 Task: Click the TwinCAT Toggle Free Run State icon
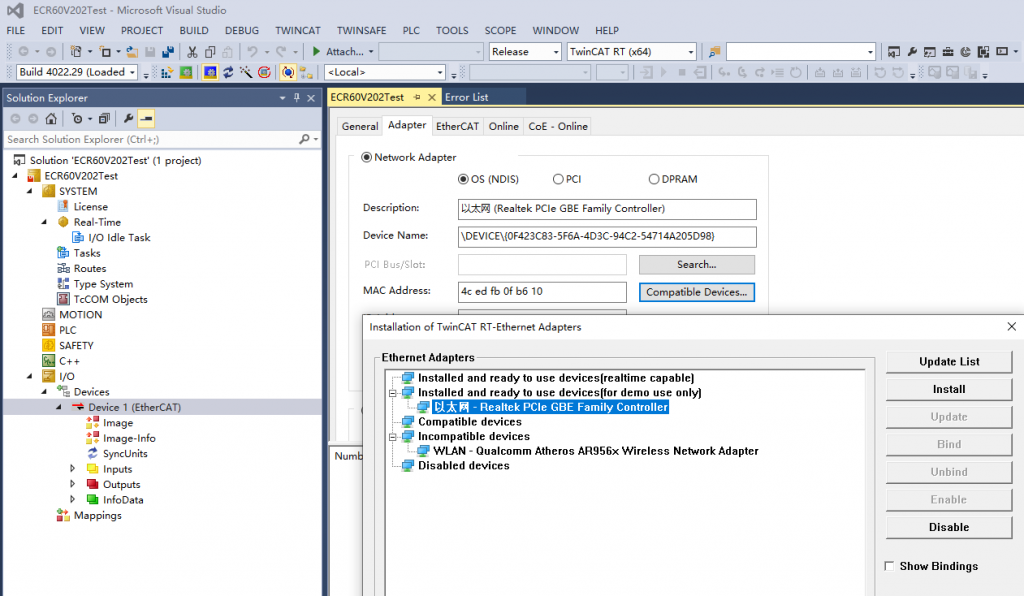point(264,72)
